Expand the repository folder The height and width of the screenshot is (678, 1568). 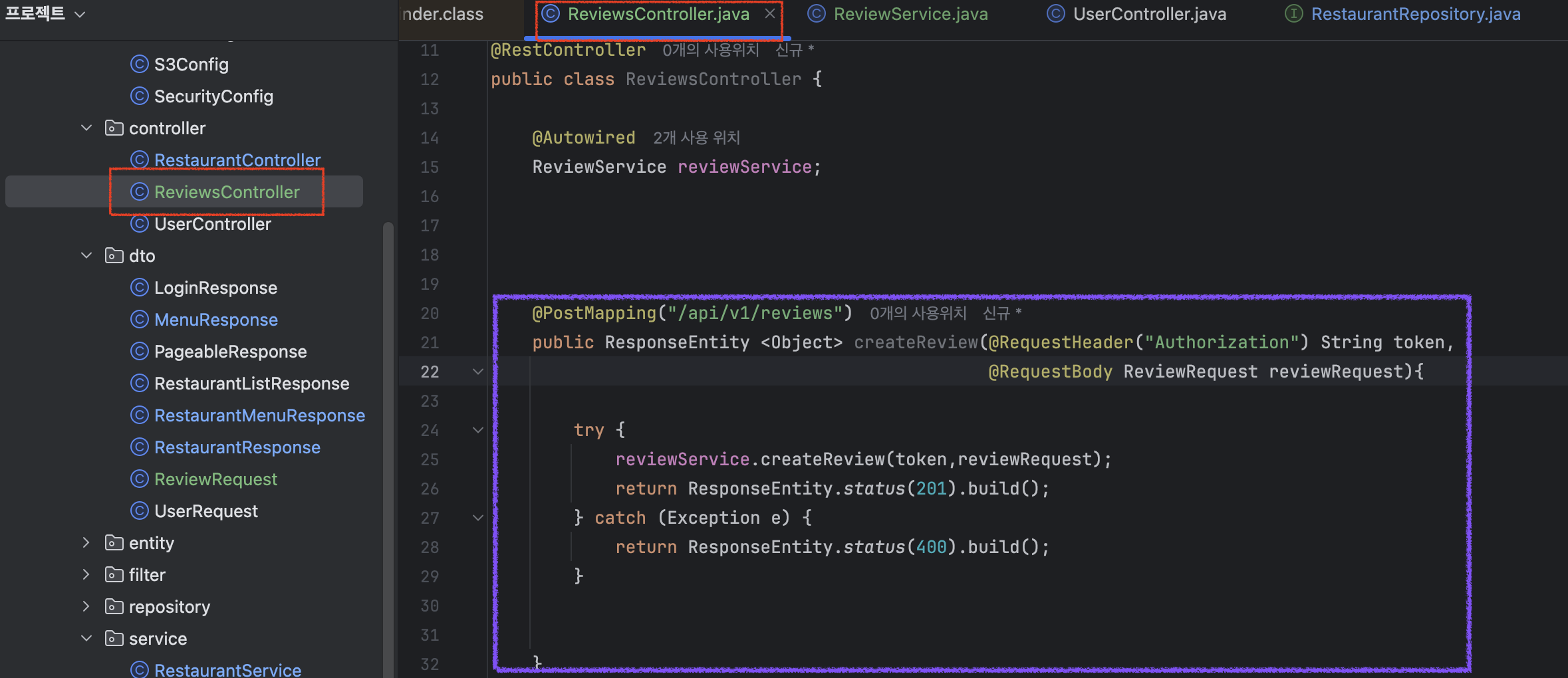86,606
